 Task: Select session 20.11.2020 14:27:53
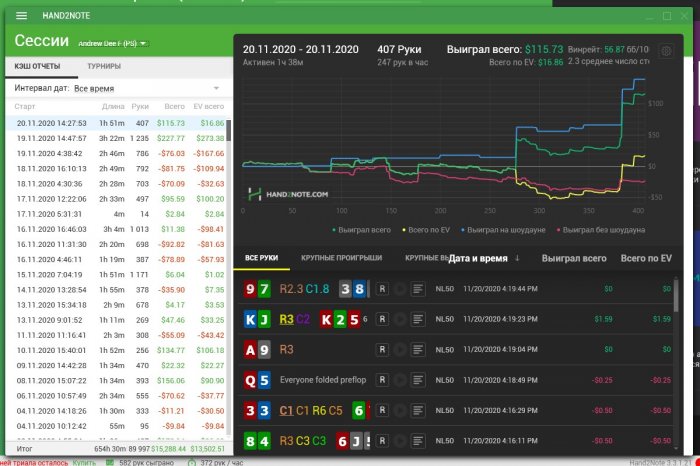117,123
